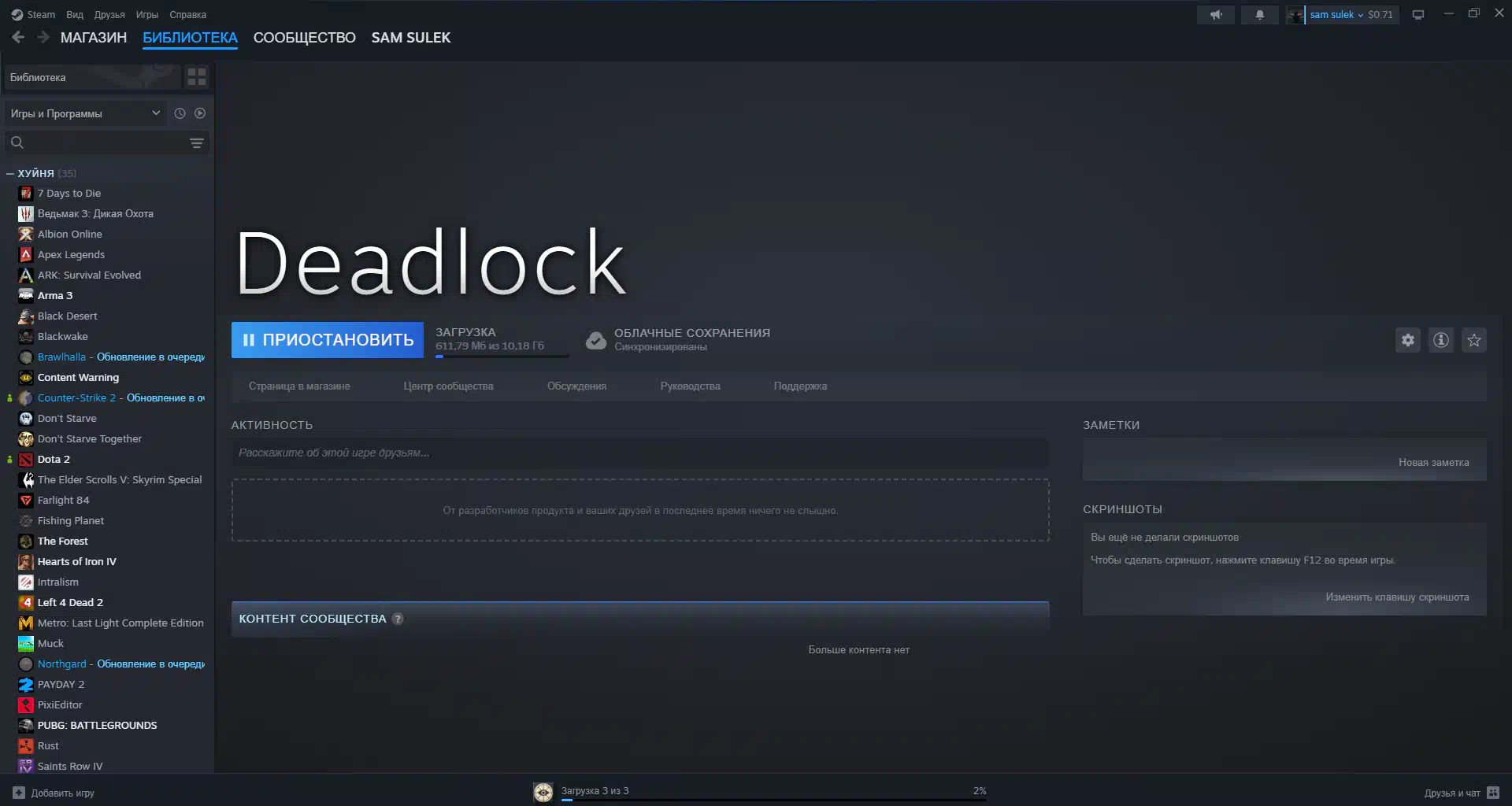The image size is (1512, 806).
Task: Open the friends and chat icon
Action: point(1493,793)
